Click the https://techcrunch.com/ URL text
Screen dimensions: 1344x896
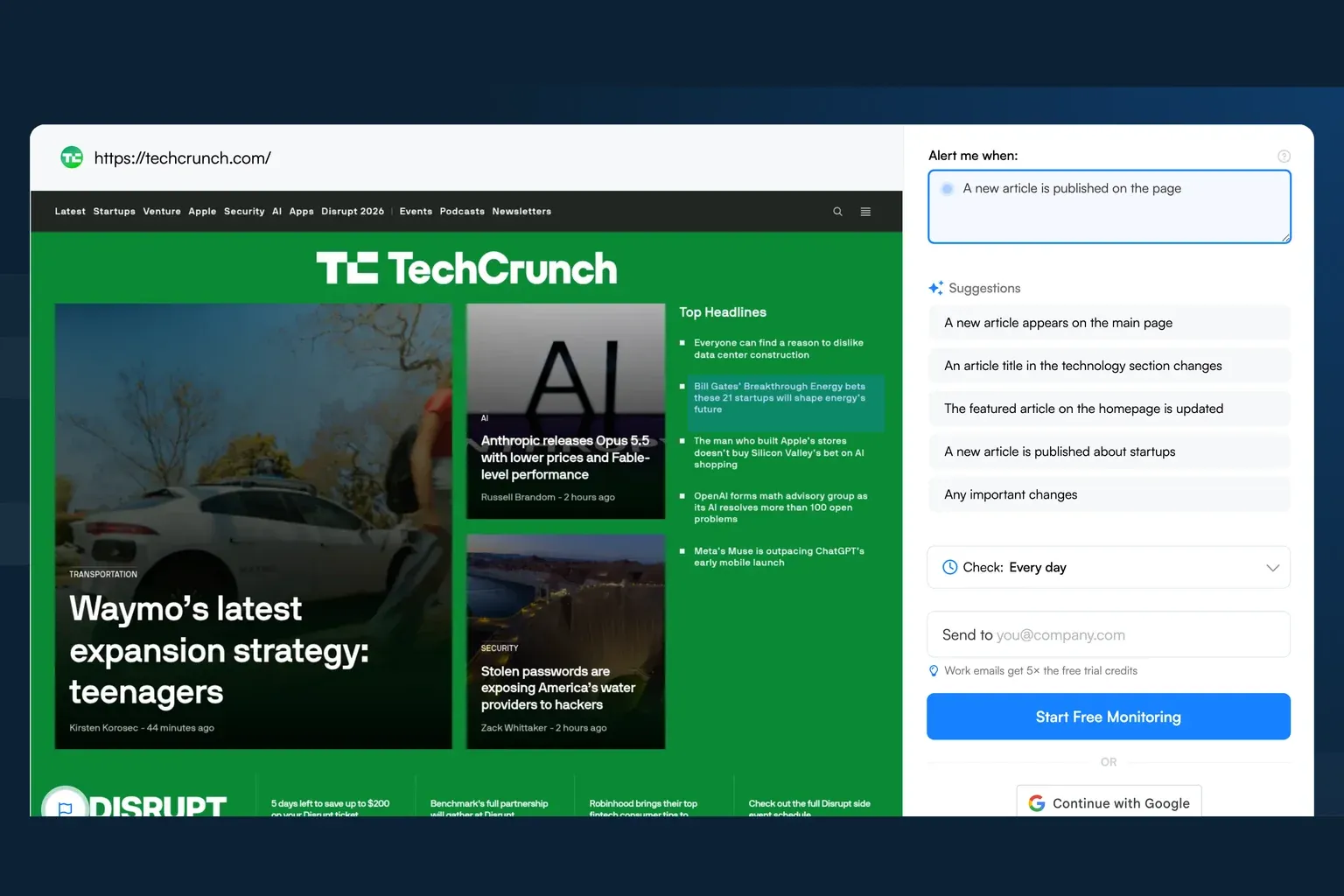point(183,158)
